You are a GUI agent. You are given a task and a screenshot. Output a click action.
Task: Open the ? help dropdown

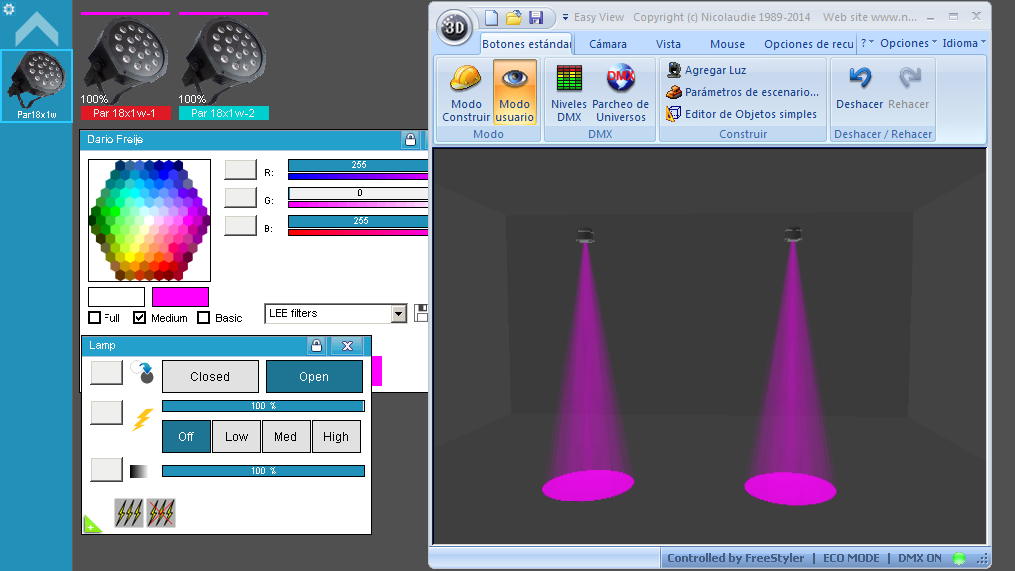pos(867,43)
